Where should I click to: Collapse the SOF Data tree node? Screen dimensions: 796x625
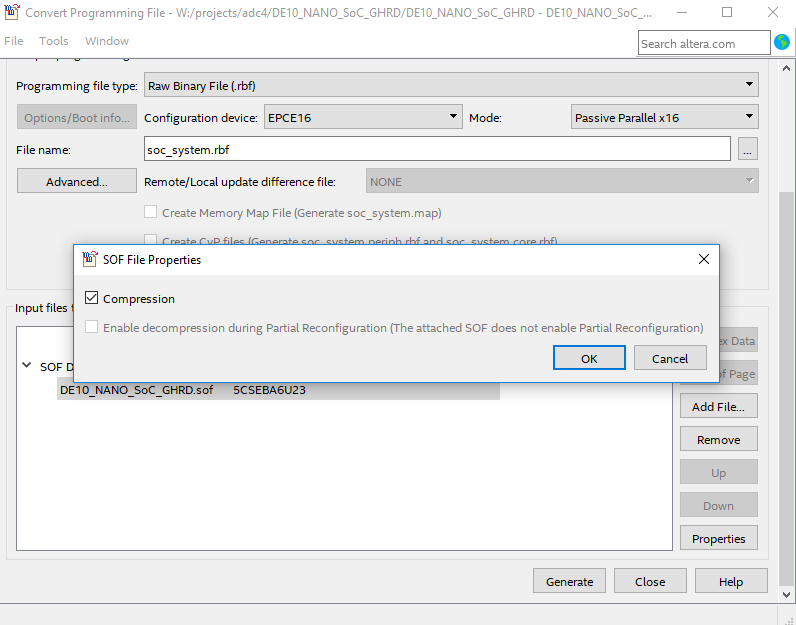click(26, 366)
